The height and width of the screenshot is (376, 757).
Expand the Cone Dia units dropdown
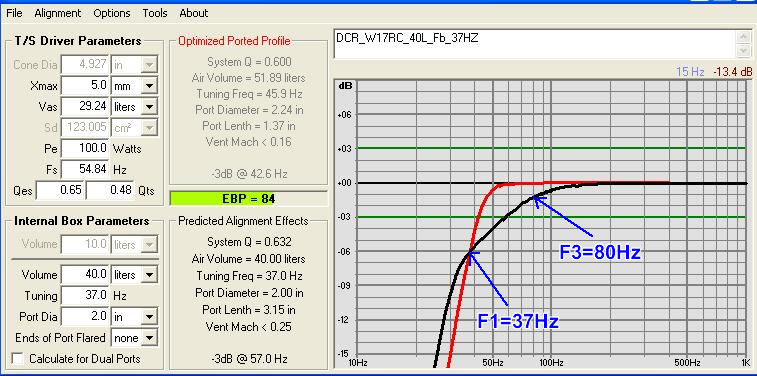150,65
